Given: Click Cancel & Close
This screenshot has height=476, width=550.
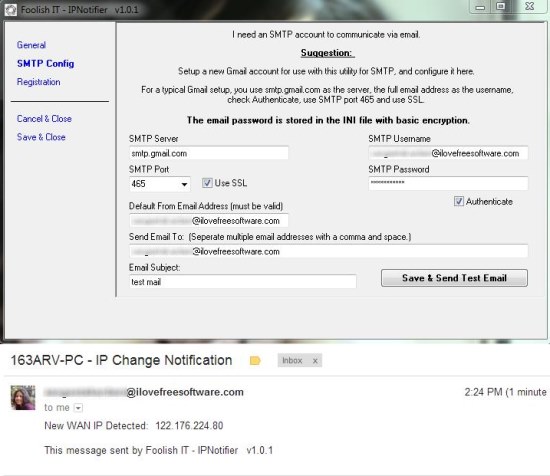Looking at the screenshot, I should click(44, 119).
